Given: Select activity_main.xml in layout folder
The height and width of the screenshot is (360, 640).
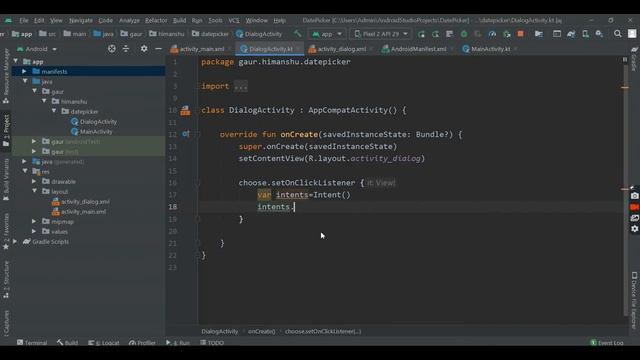Looking at the screenshot, I should point(83,211).
